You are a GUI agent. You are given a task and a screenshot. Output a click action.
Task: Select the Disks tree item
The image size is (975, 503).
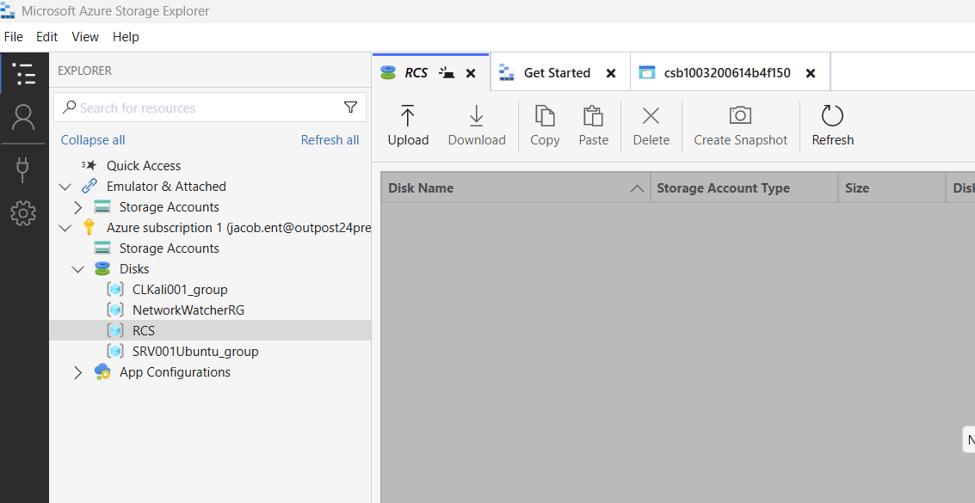(x=134, y=269)
